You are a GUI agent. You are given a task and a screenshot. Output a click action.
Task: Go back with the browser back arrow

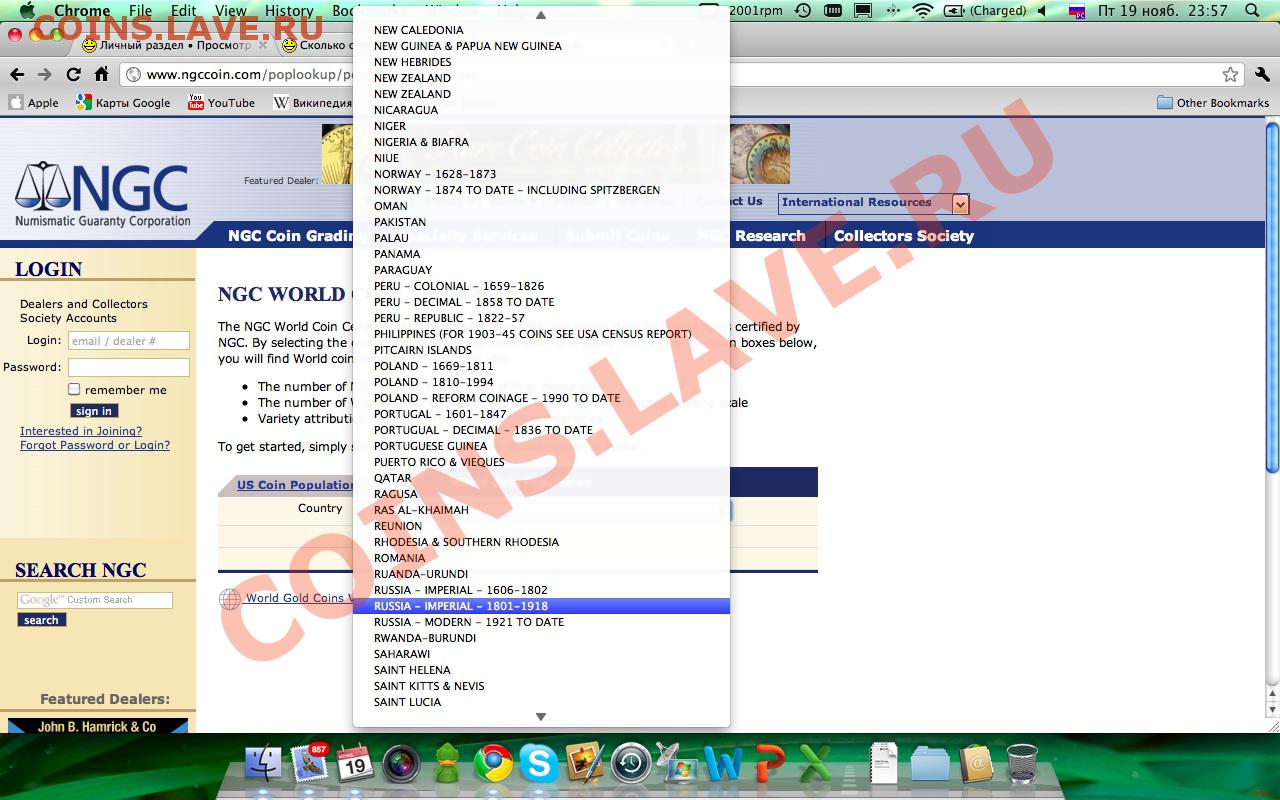[17, 74]
